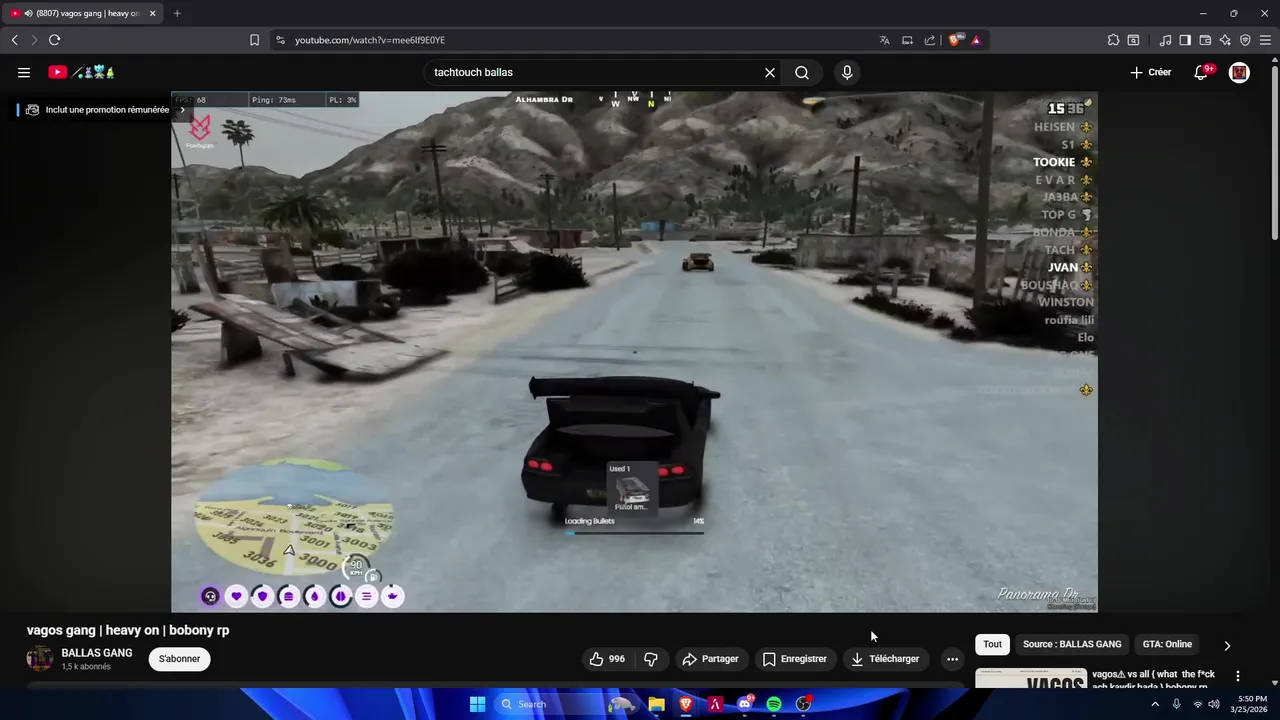Open Spotify from the taskbar
Screen dimensions: 1280x720
tap(774, 704)
